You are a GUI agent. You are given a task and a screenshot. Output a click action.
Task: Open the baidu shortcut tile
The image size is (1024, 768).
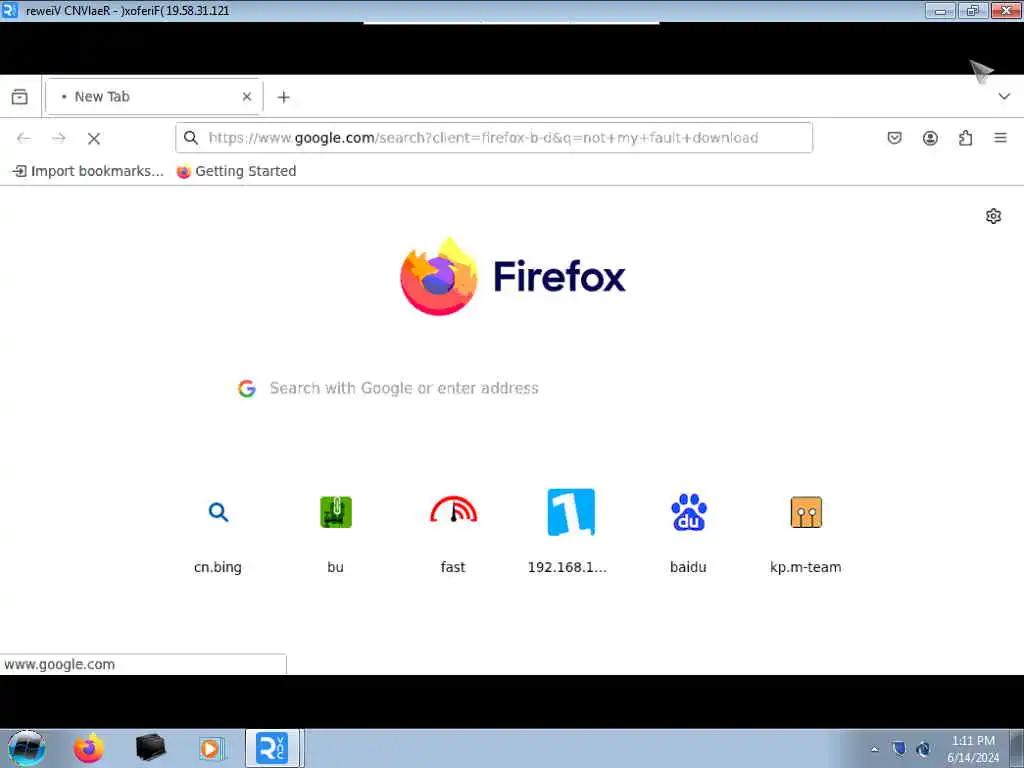tap(688, 530)
